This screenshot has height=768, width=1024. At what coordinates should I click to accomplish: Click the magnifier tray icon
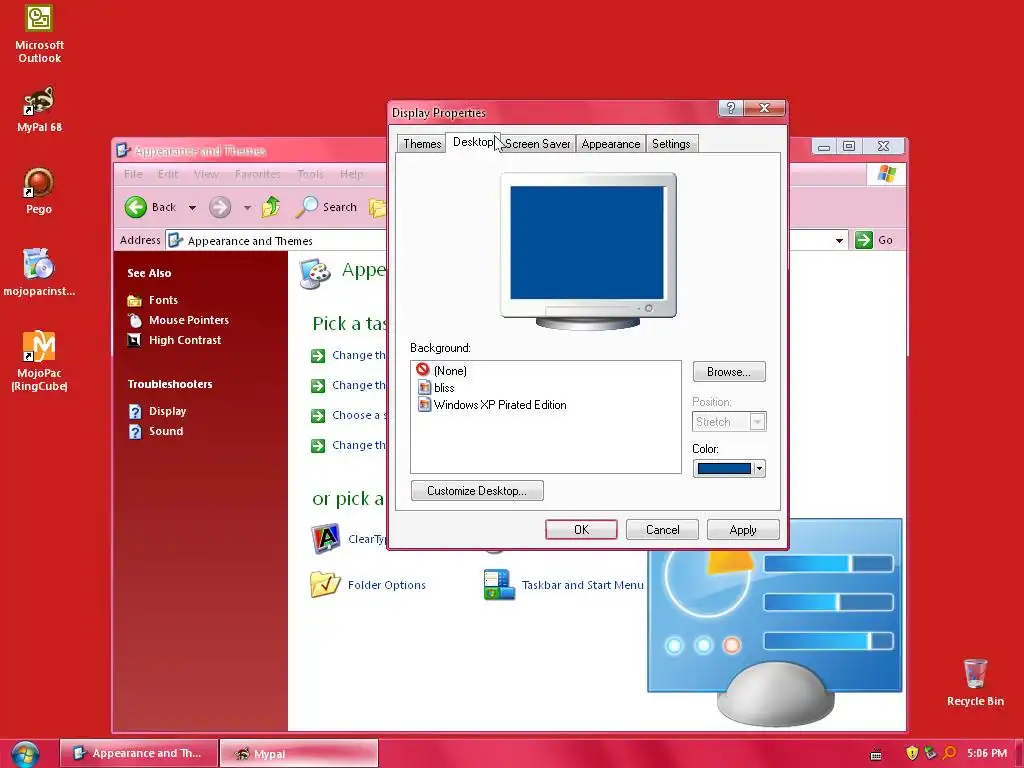point(950,753)
